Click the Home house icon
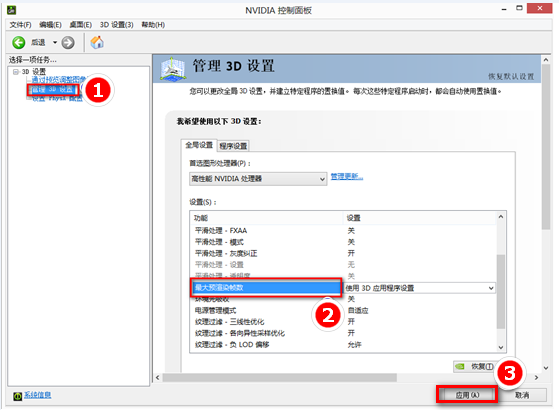559x410 pixels. point(97,42)
